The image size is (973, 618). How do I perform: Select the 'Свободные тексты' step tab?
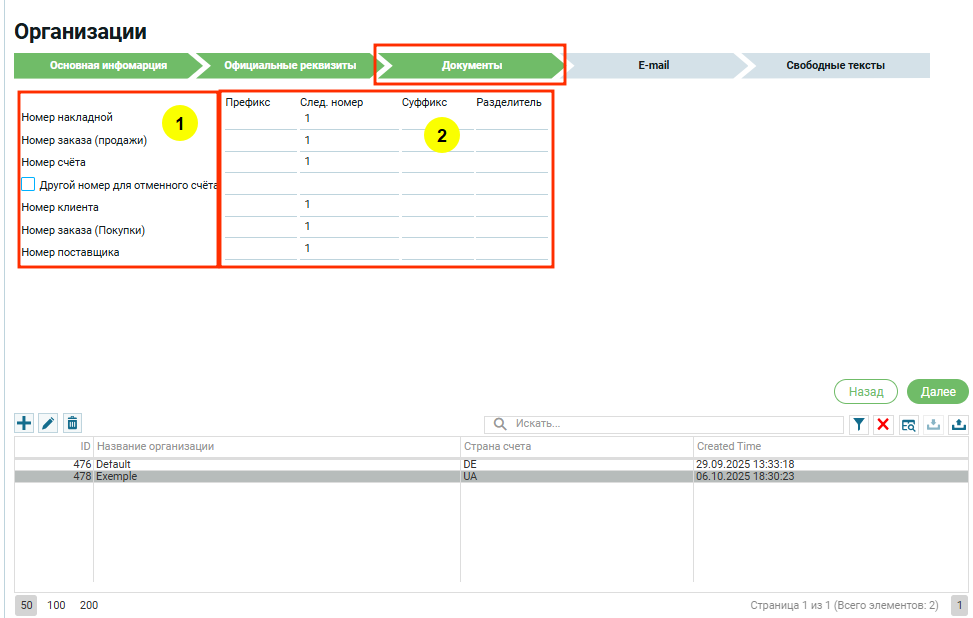[x=835, y=66]
